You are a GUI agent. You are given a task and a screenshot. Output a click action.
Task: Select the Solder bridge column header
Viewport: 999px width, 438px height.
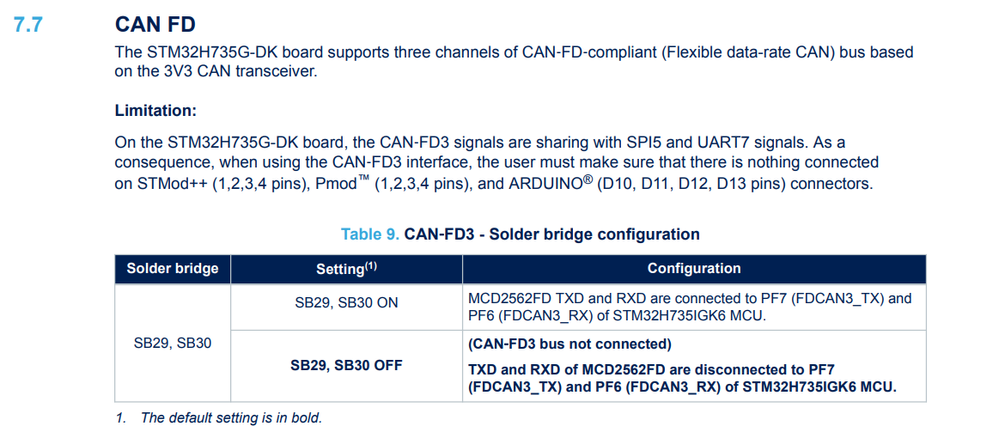(x=172, y=268)
